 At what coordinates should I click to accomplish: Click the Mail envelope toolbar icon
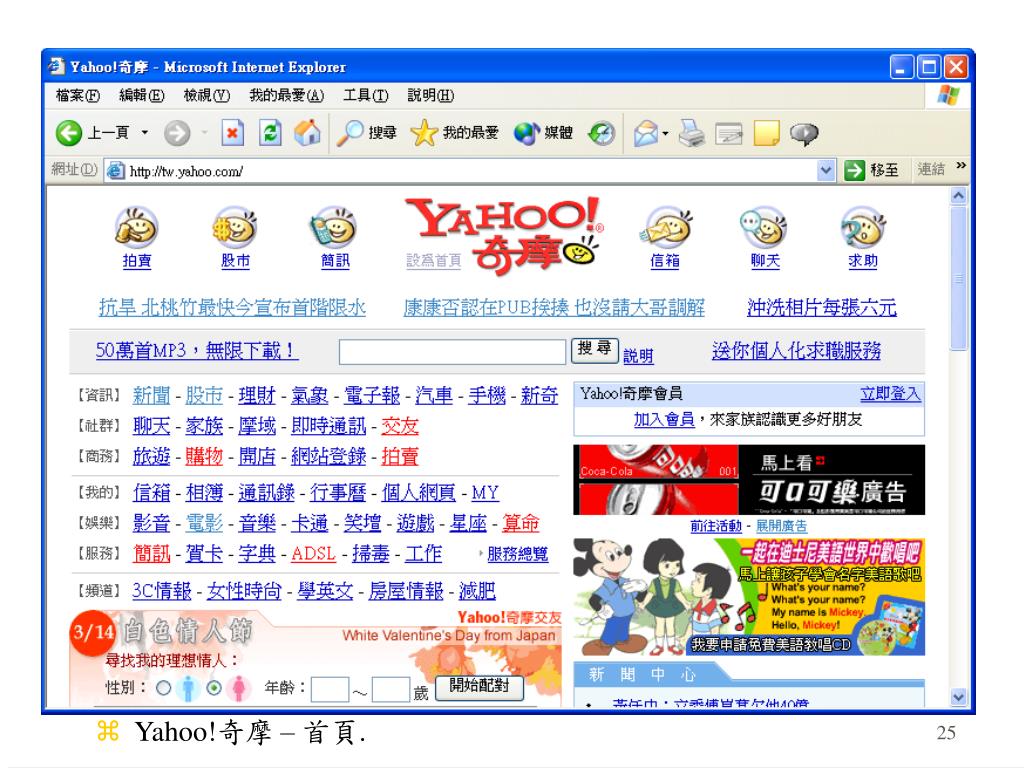[x=645, y=133]
